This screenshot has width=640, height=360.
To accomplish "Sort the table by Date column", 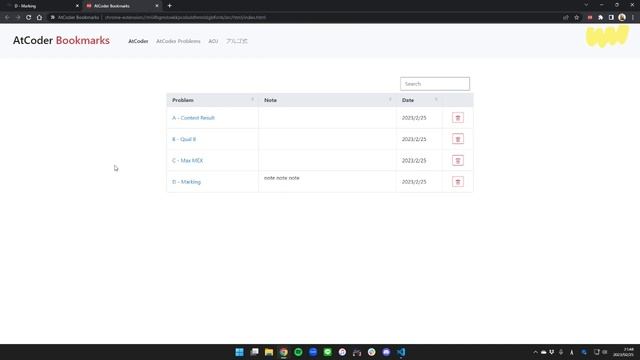I will coord(419,100).
